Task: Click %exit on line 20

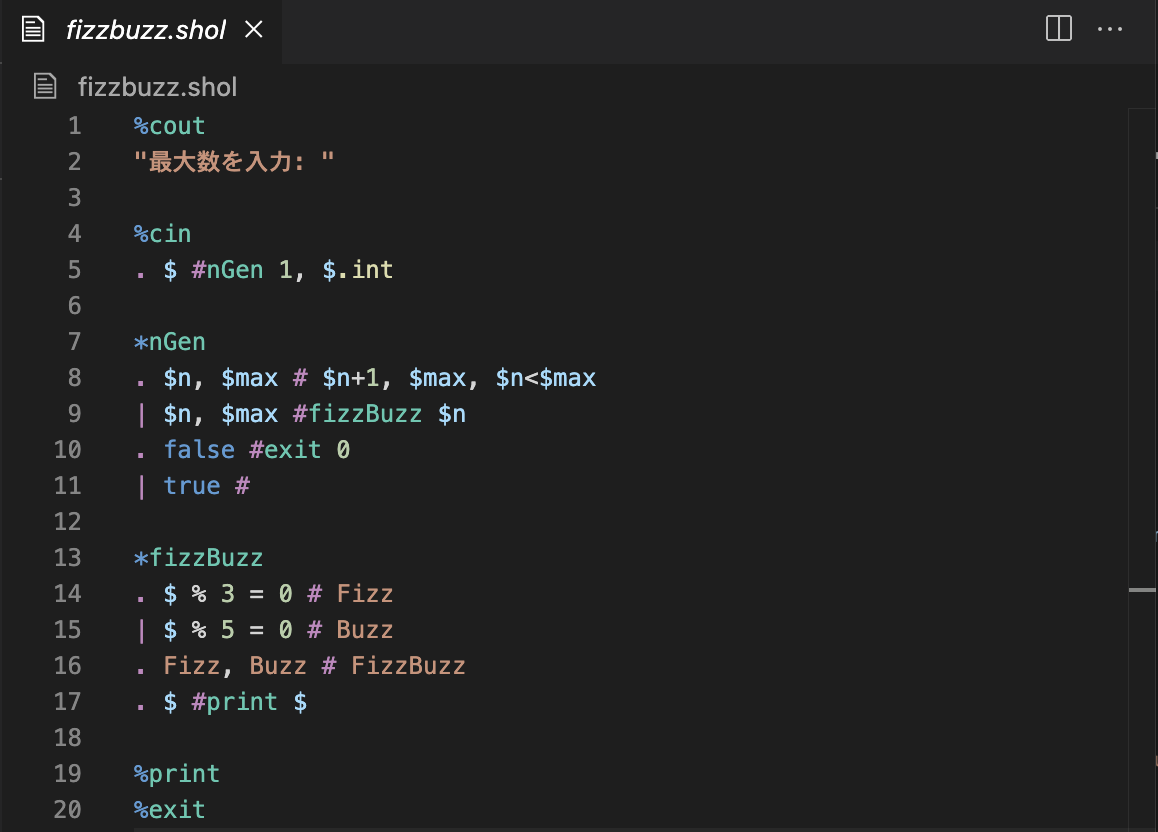Action: click(x=169, y=809)
